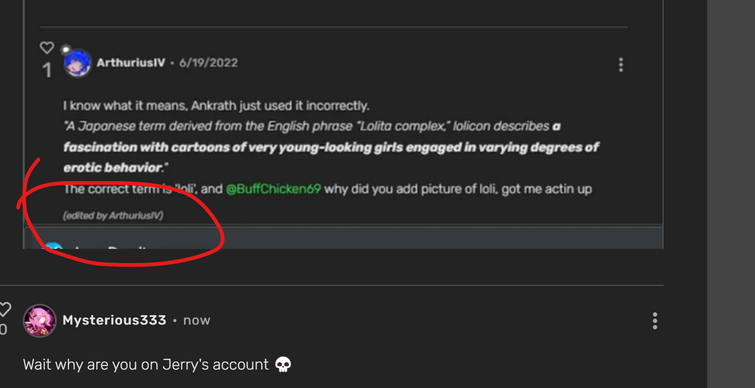Like Mysterious333's comment with the heart icon
Viewport: 755px width, 388px height.
pyautogui.click(x=4, y=309)
